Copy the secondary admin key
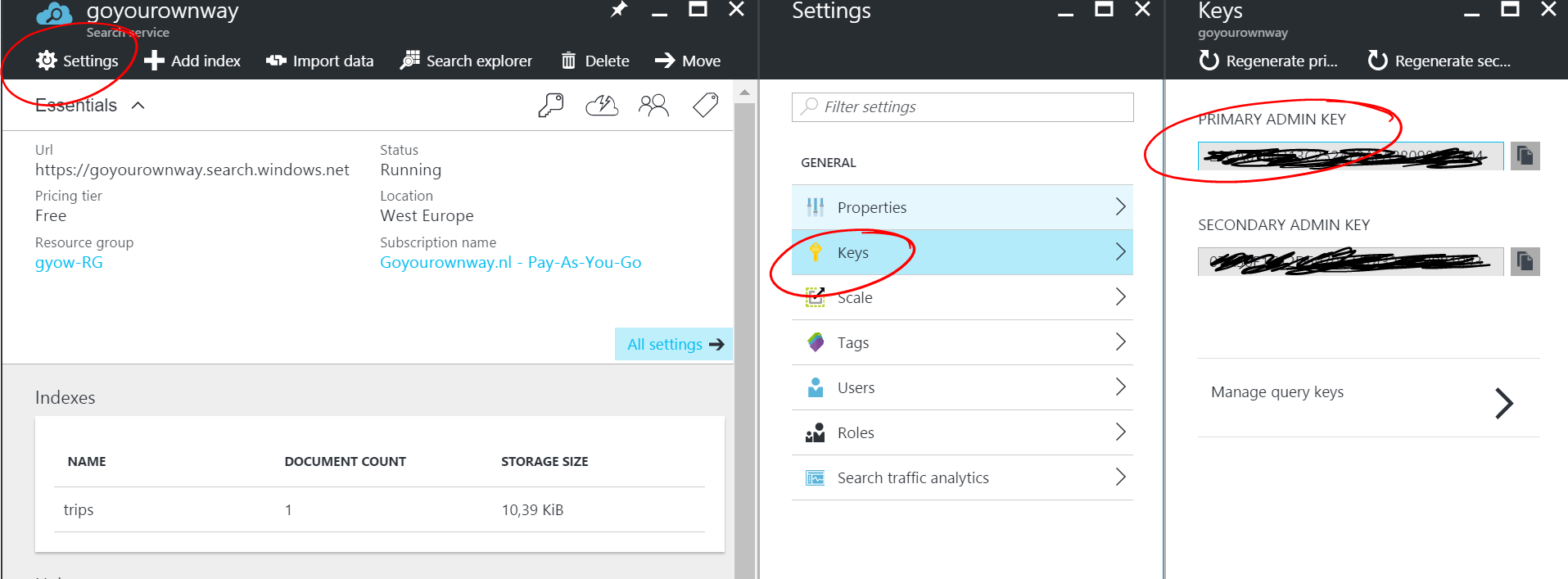Screen dimensions: 1568x579 pos(1525,261)
